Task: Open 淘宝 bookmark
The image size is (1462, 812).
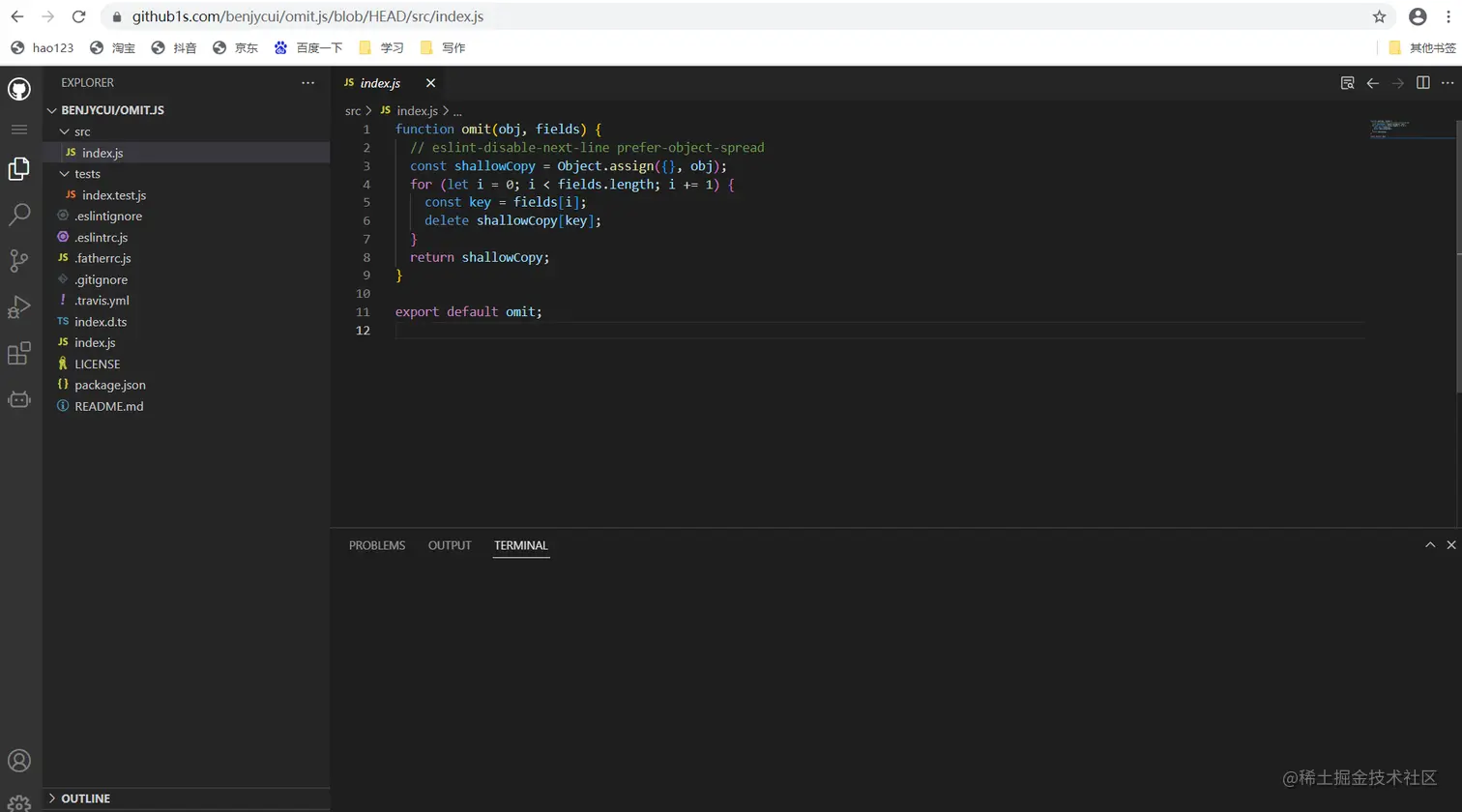Action: 113,47
